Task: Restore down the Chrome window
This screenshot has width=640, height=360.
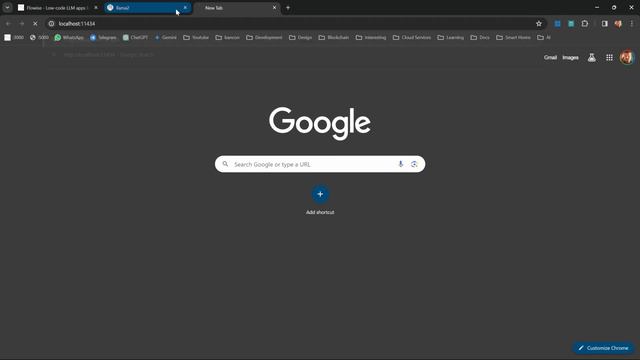Action: [614, 7]
